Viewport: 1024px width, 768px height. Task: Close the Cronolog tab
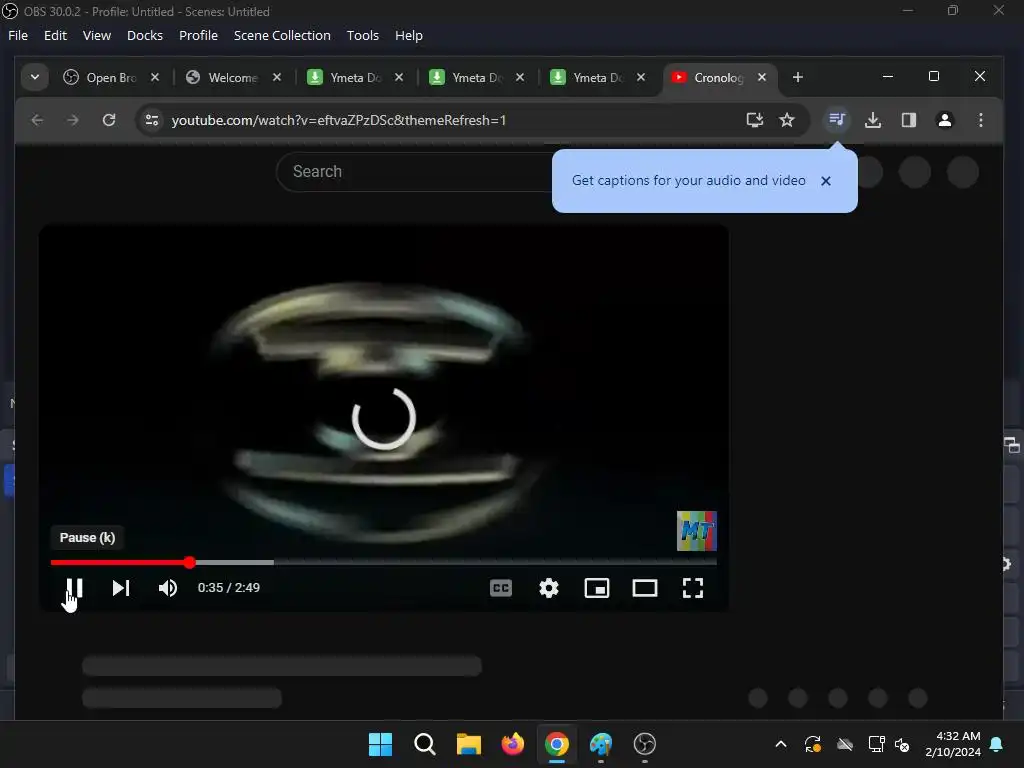761,78
